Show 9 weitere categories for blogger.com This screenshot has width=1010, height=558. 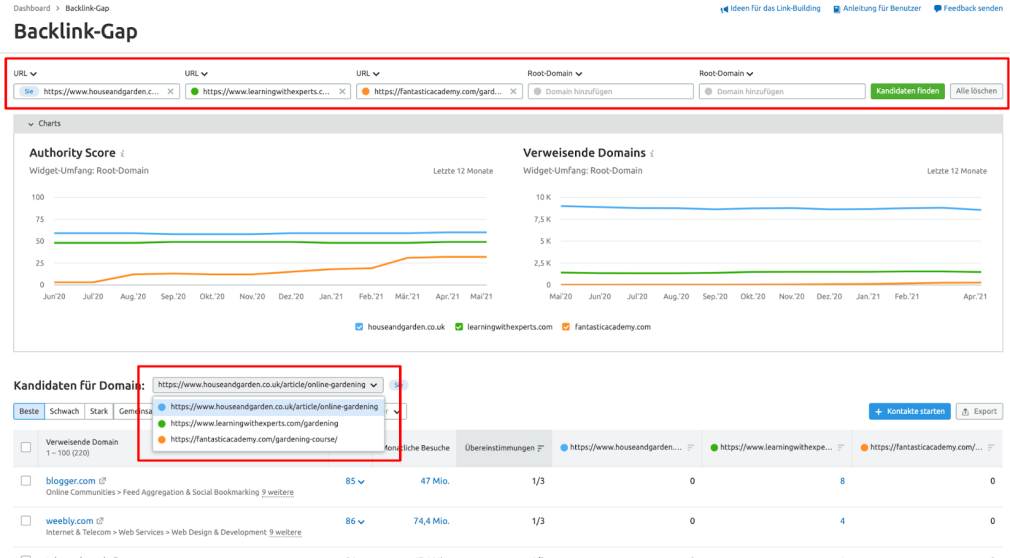(x=278, y=492)
